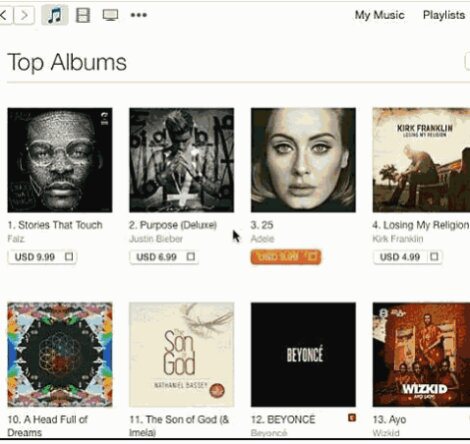Screen dimensions: 470x444
Task: Switch to the Movies filmstrip icon
Action: (x=83, y=15)
